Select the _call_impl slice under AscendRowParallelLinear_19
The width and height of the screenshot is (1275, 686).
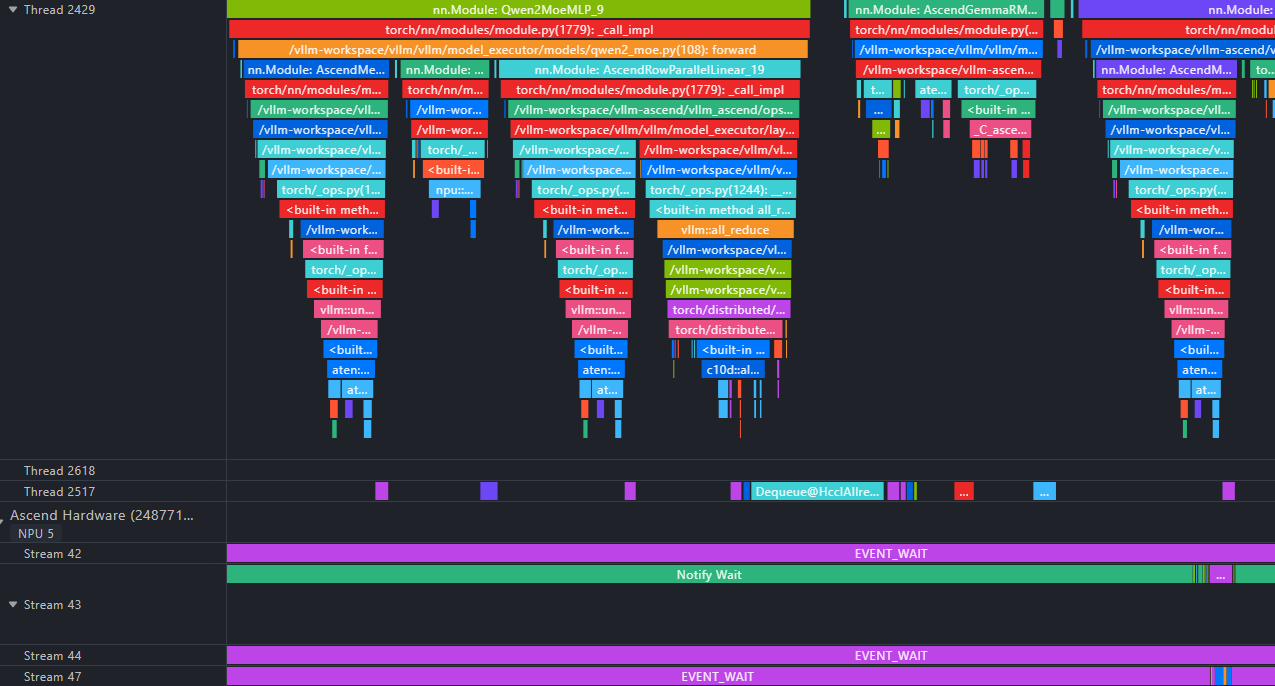[650, 89]
